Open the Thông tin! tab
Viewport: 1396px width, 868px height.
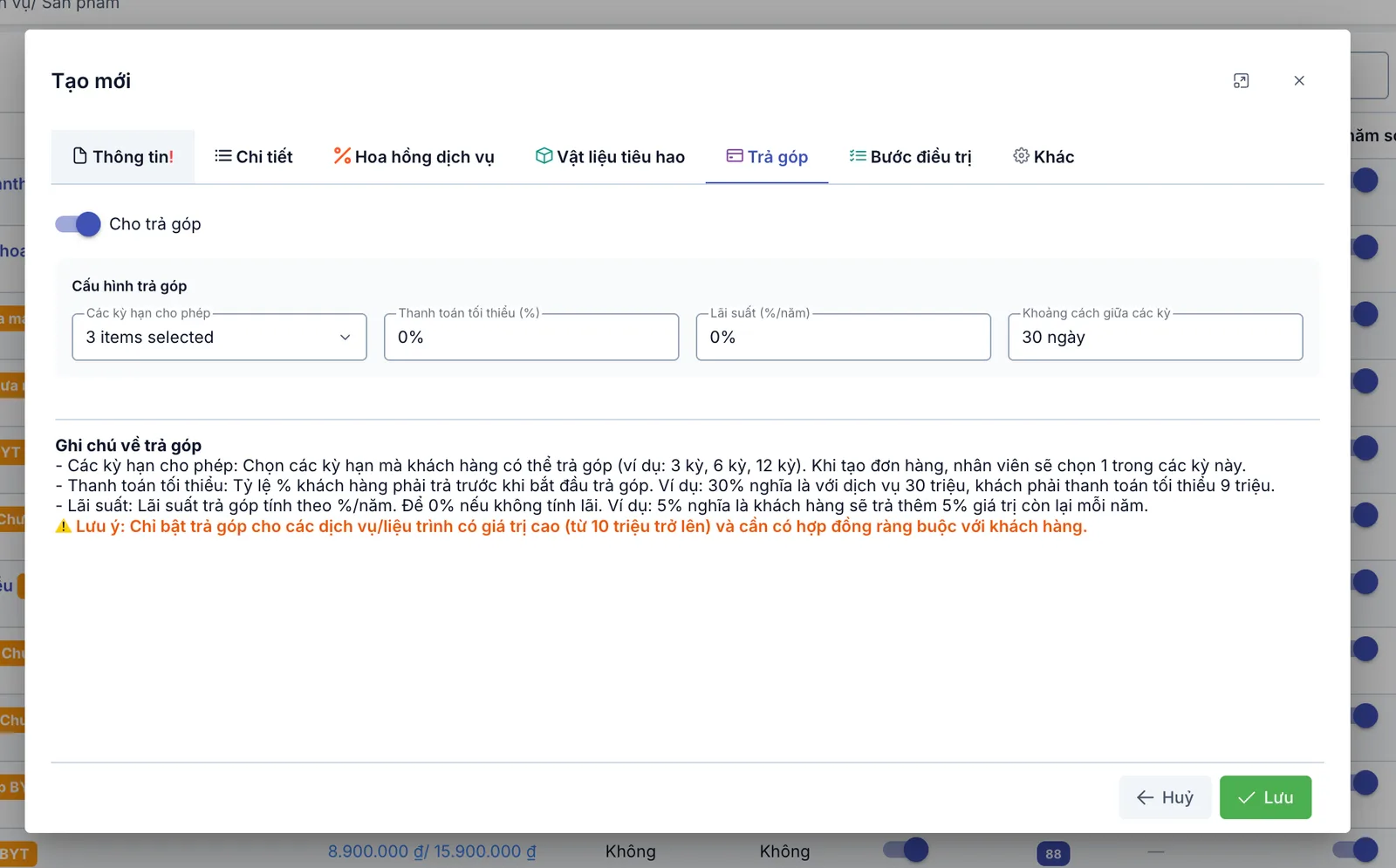(x=123, y=157)
